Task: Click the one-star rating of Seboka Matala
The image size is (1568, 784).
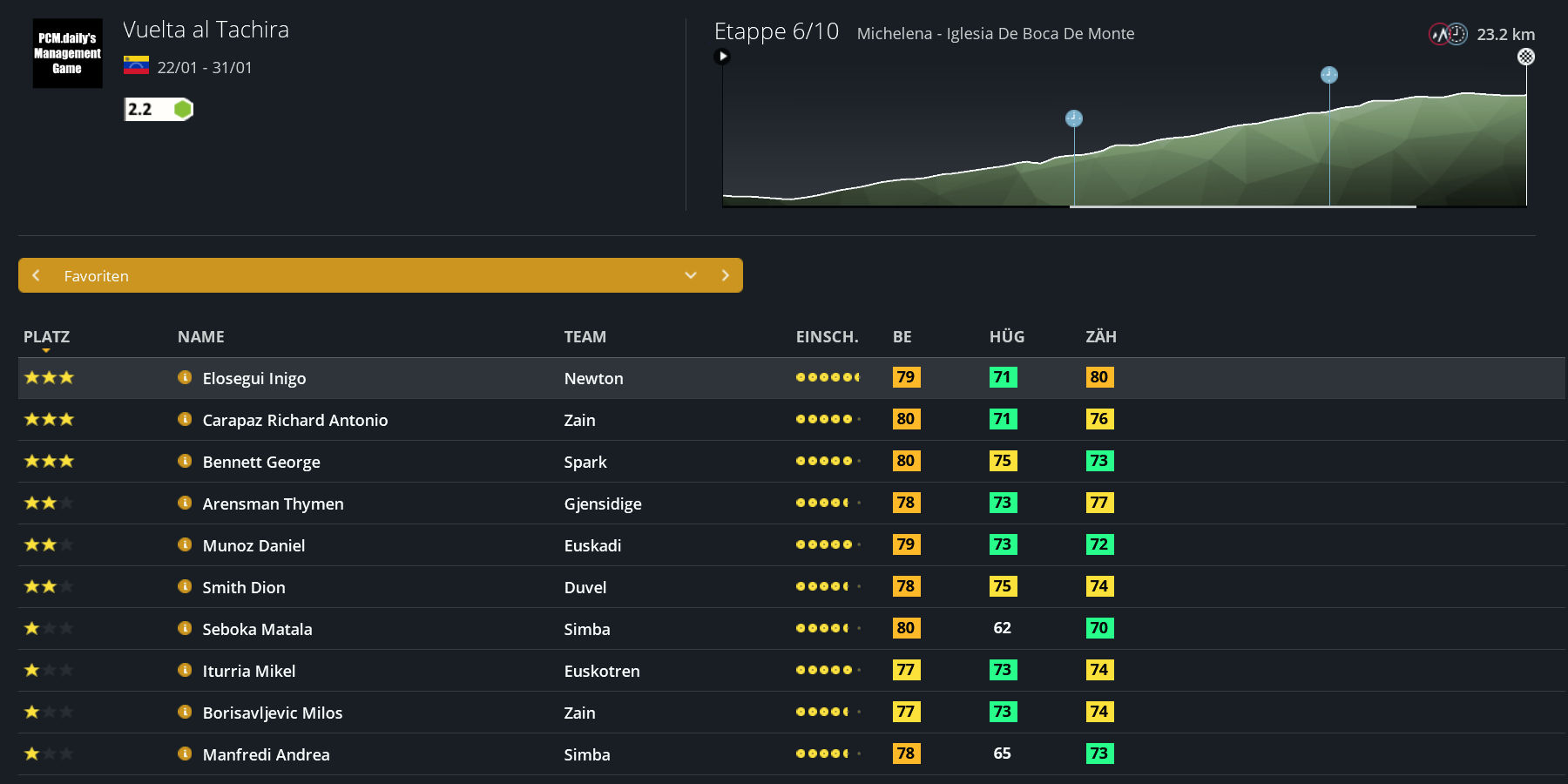Action: (49, 628)
